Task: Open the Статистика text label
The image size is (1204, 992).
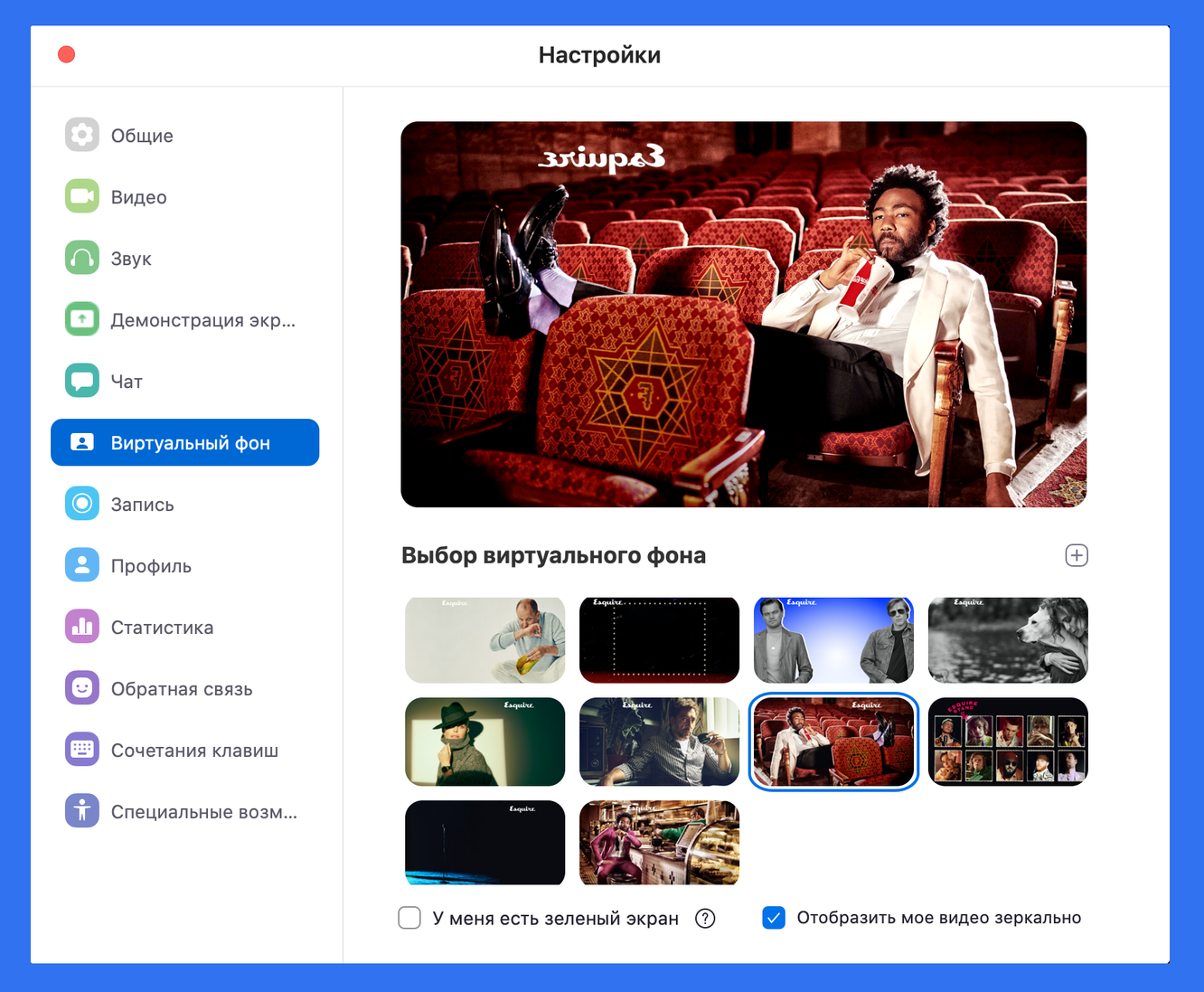Action: pyautogui.click(x=162, y=628)
